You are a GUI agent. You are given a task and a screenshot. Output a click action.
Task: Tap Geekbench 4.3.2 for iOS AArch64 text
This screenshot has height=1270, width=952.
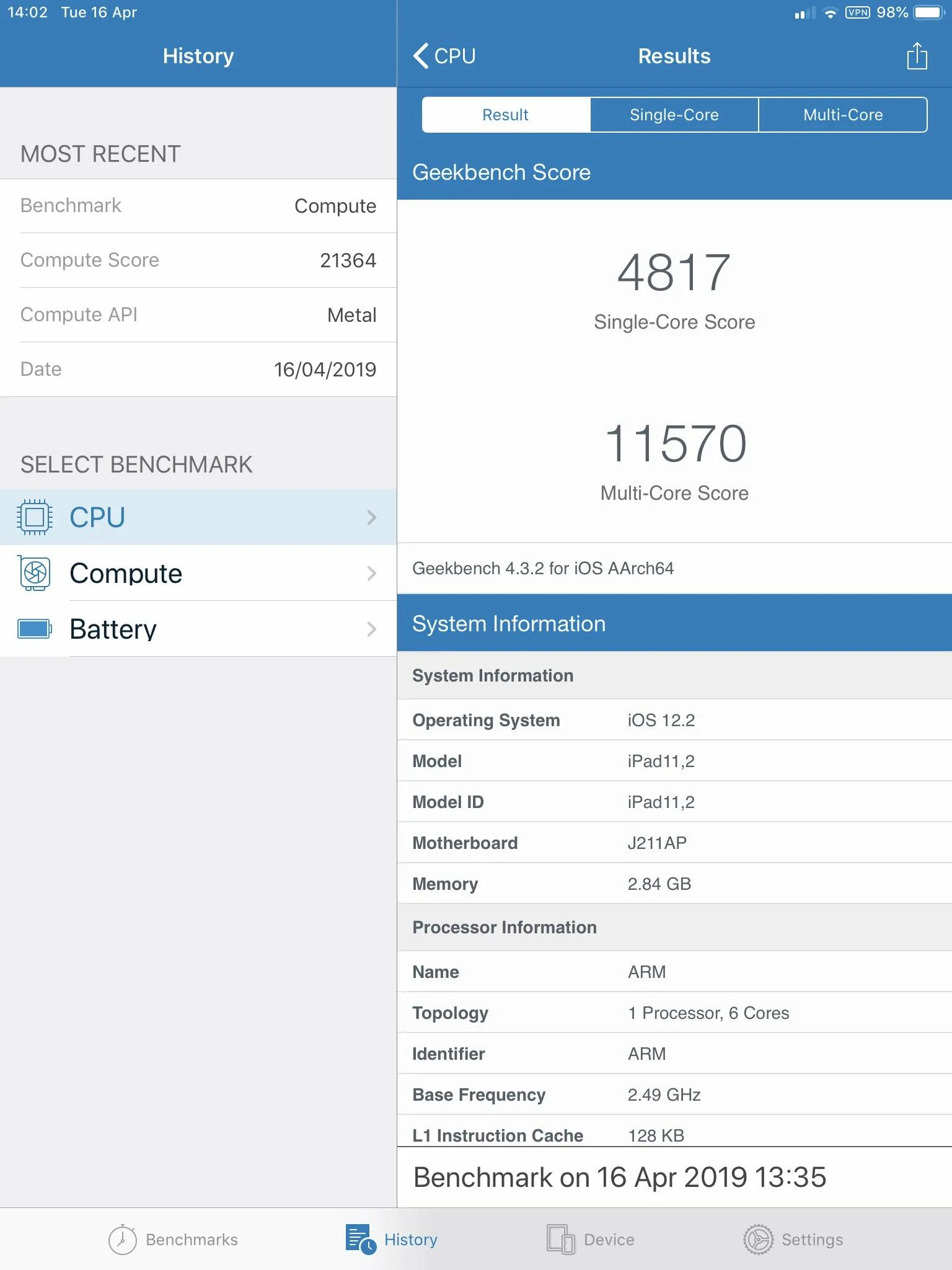[543, 568]
